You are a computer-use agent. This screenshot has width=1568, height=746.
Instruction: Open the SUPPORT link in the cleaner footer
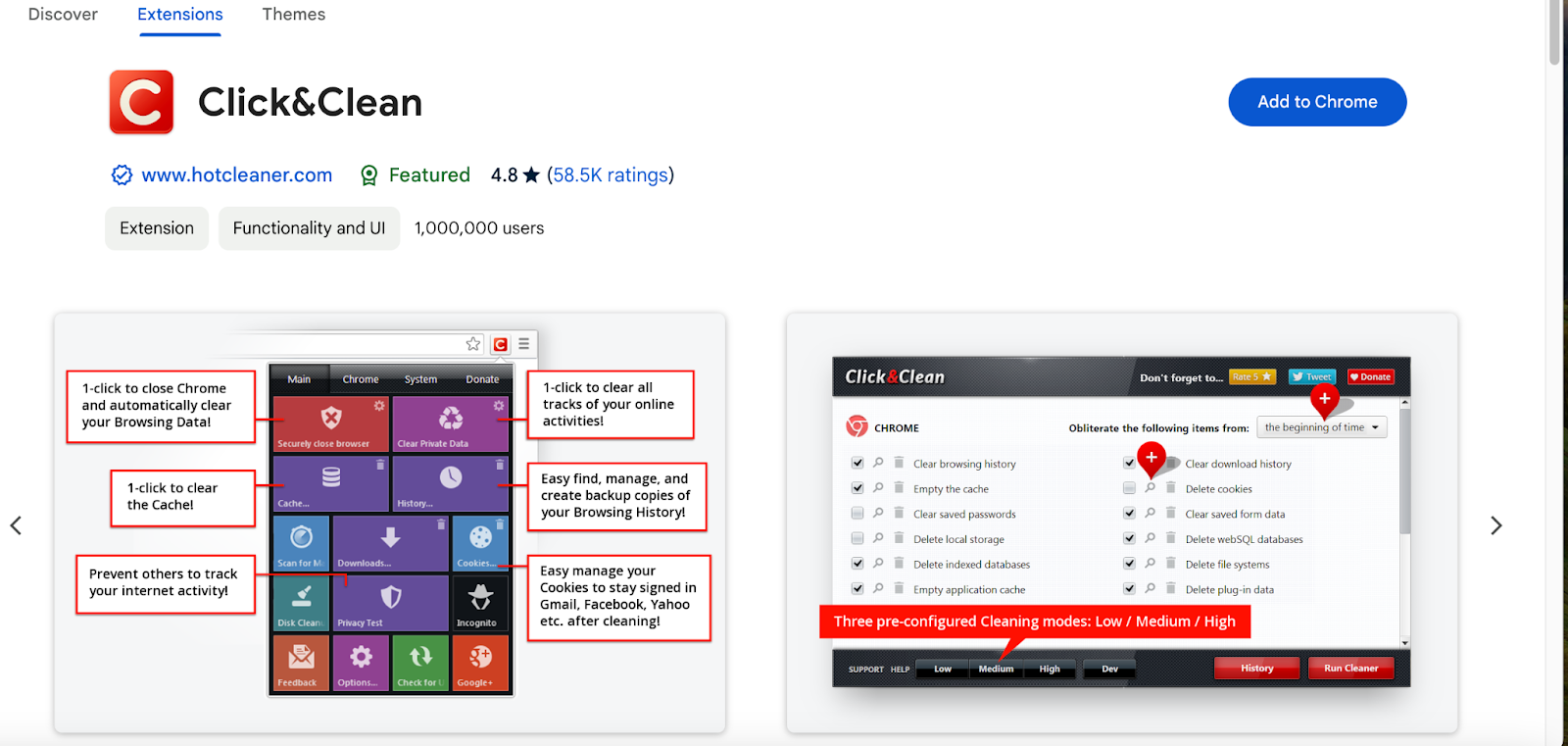click(x=866, y=670)
